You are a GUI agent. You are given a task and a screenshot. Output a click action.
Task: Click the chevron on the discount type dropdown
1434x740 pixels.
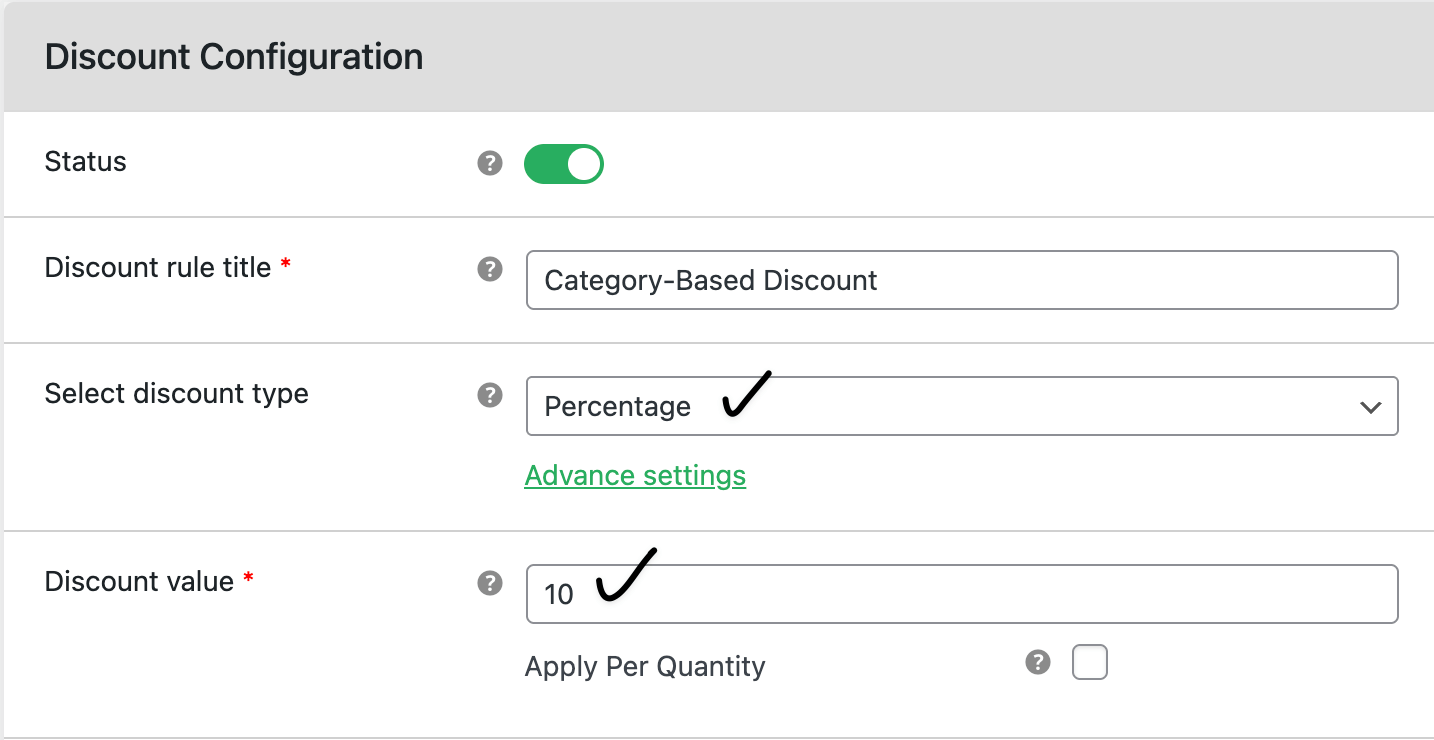tap(1372, 406)
